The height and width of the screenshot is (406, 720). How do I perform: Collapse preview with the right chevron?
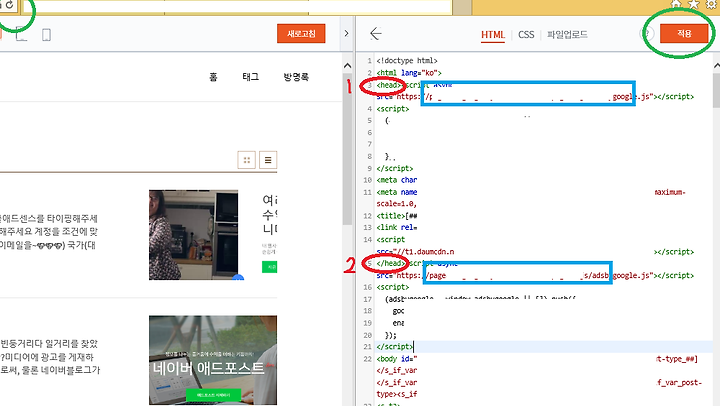[x=346, y=34]
